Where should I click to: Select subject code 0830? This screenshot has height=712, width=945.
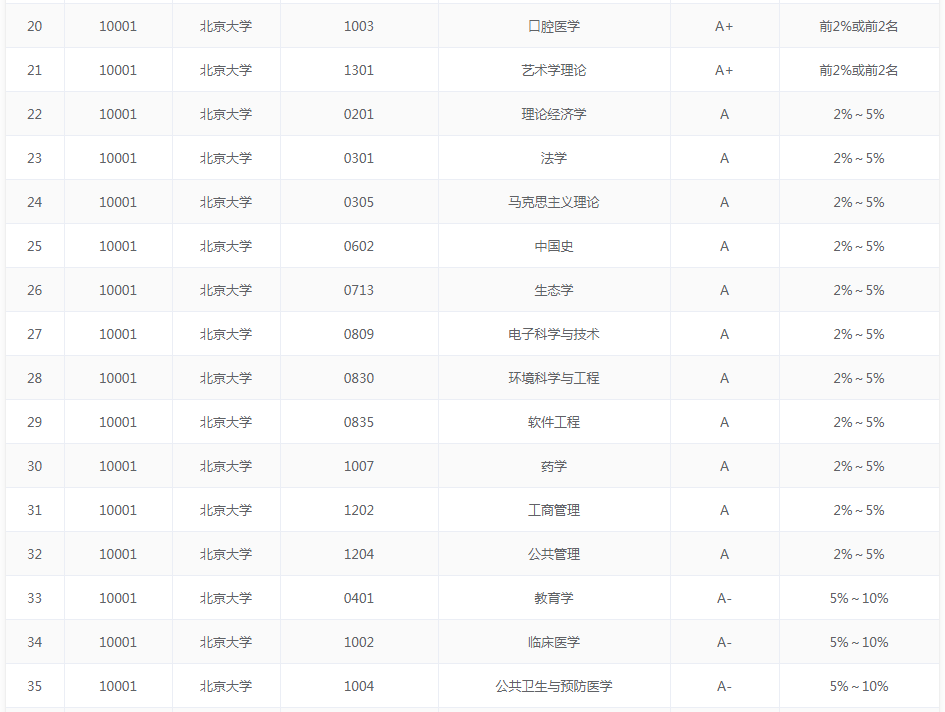[359, 379]
